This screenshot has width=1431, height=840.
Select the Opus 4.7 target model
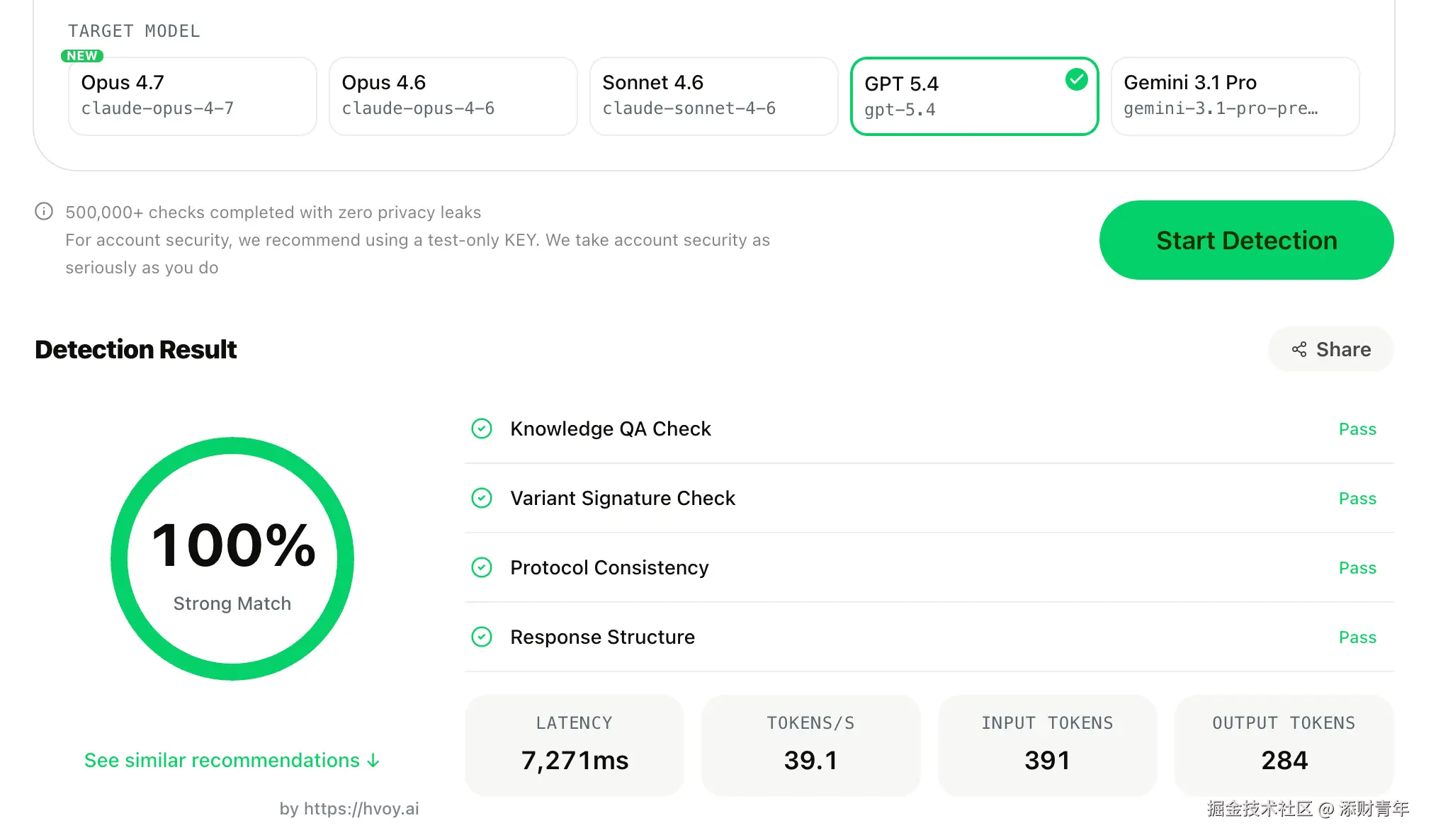(x=192, y=96)
